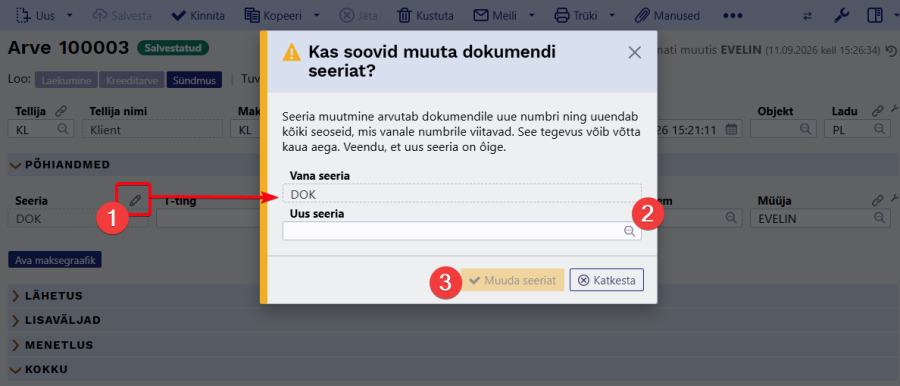Click the wrench icon next to Müüja

point(894,199)
